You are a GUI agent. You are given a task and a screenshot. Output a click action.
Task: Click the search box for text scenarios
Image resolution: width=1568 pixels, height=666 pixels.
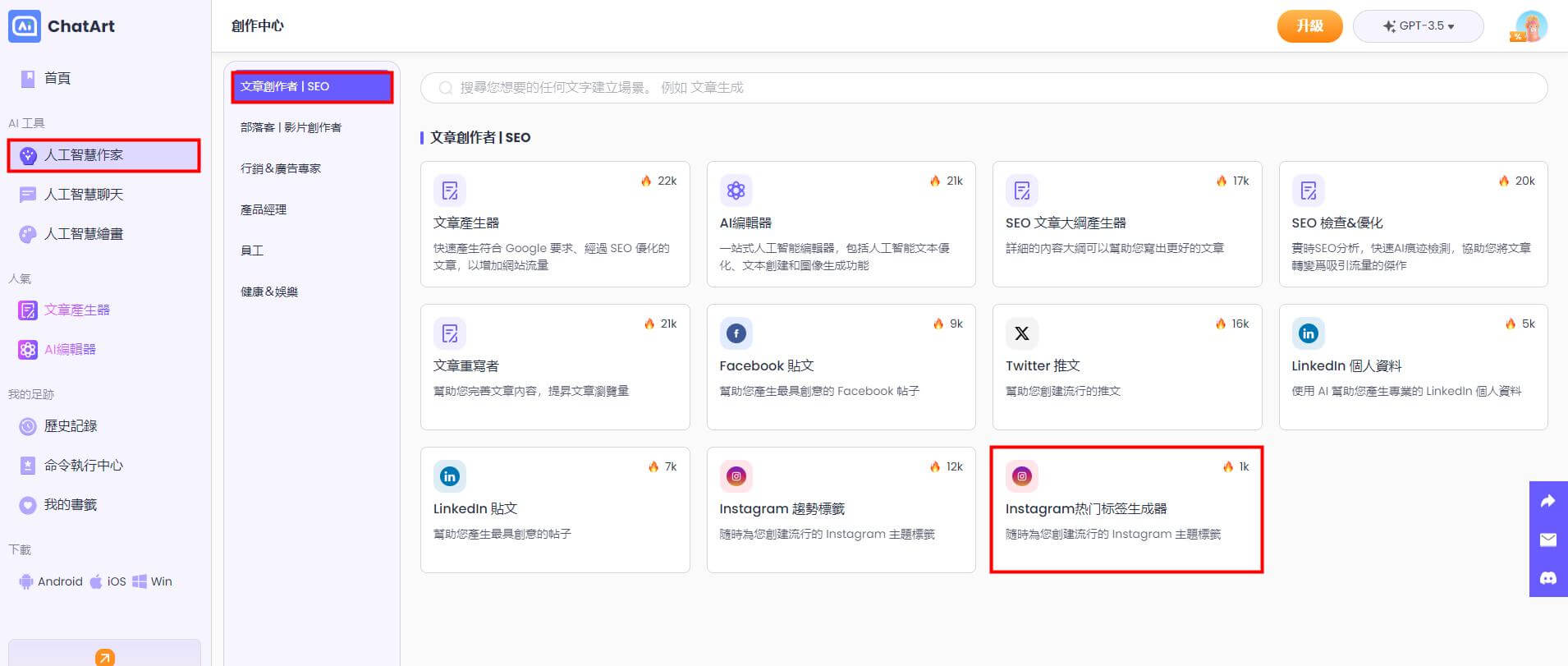coord(983,88)
